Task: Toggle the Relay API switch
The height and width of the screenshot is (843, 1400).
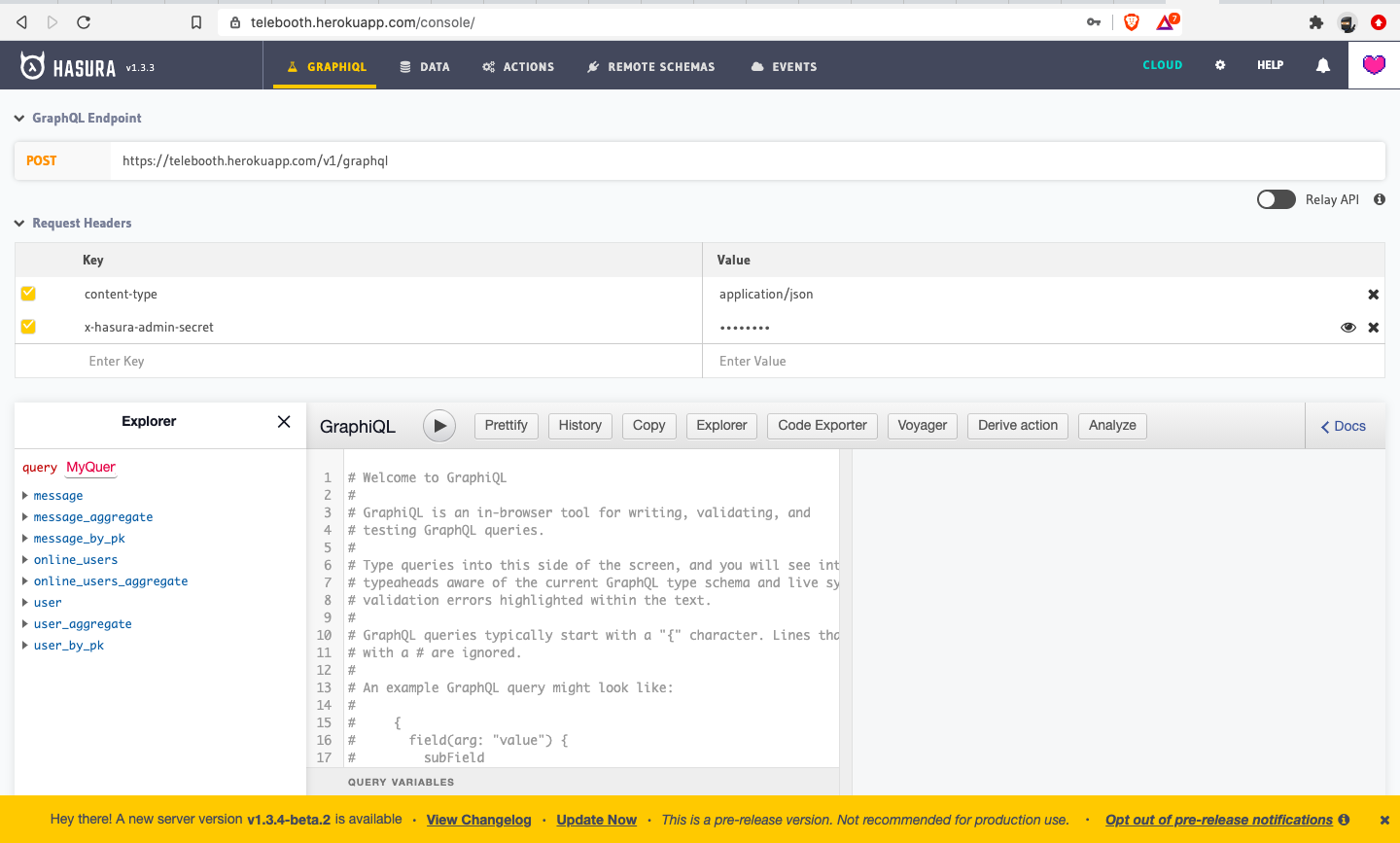Action: (1277, 199)
